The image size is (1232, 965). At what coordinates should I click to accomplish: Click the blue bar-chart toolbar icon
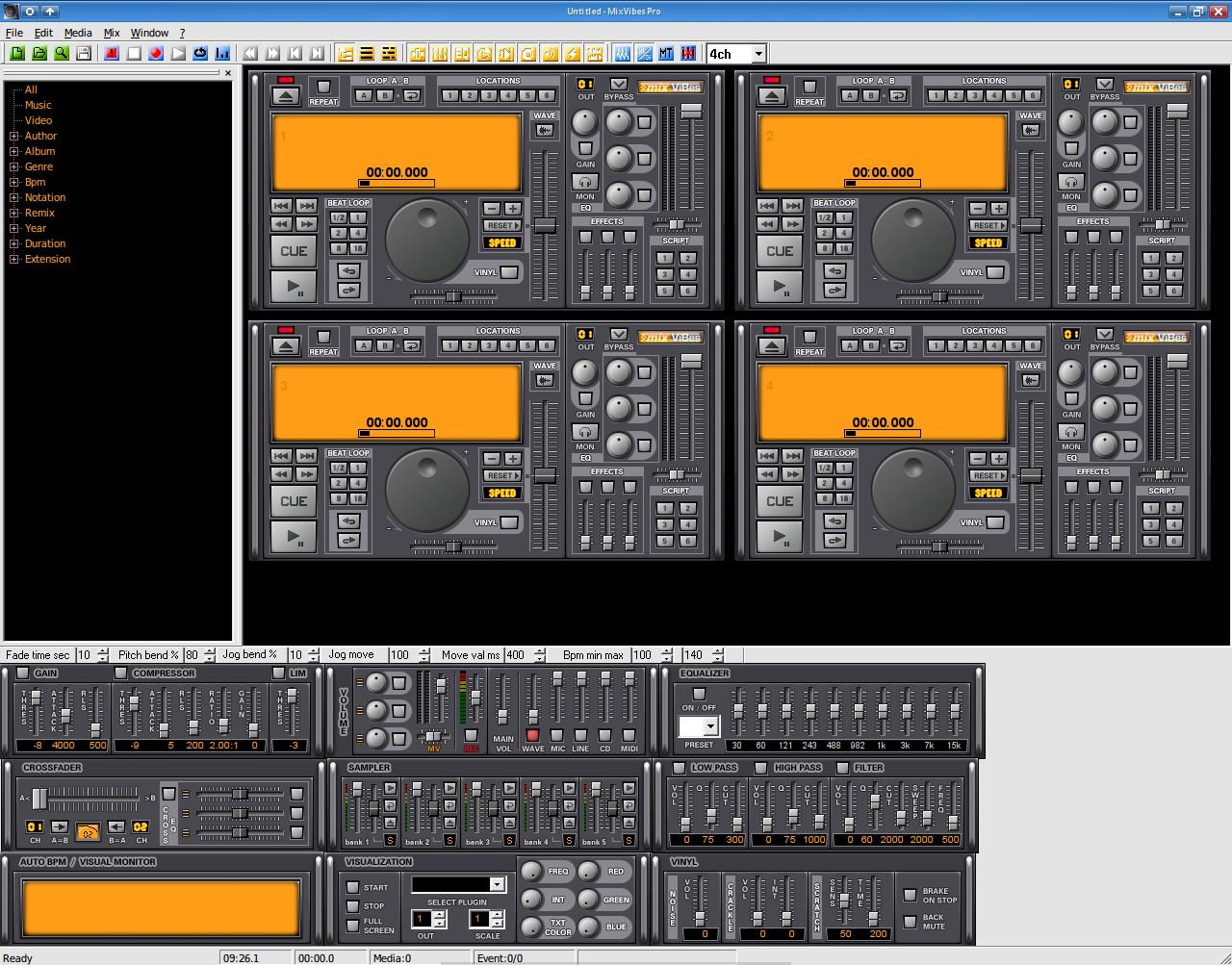pyautogui.click(x=222, y=54)
